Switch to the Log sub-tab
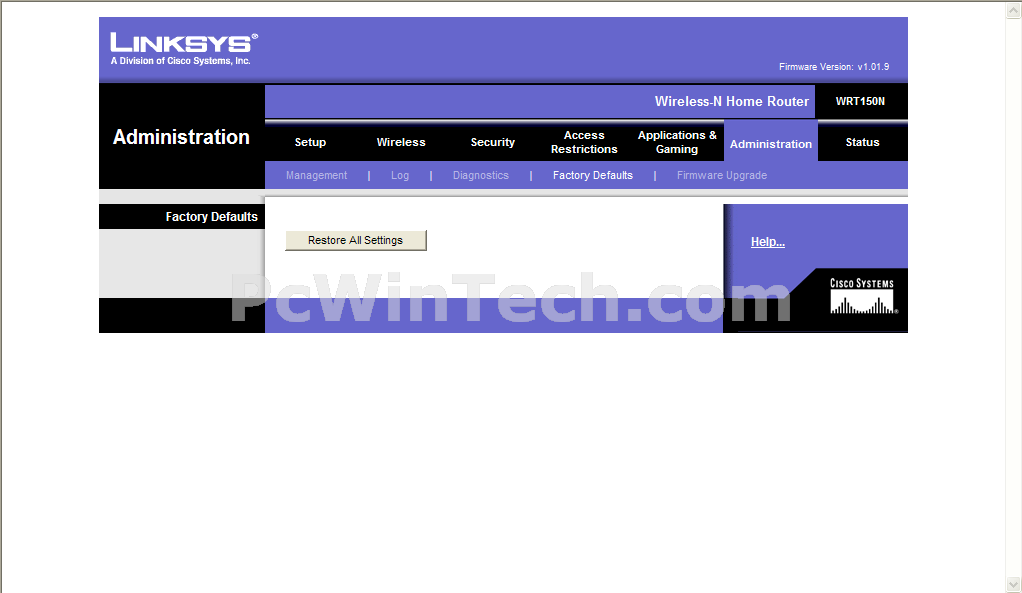 (x=400, y=175)
